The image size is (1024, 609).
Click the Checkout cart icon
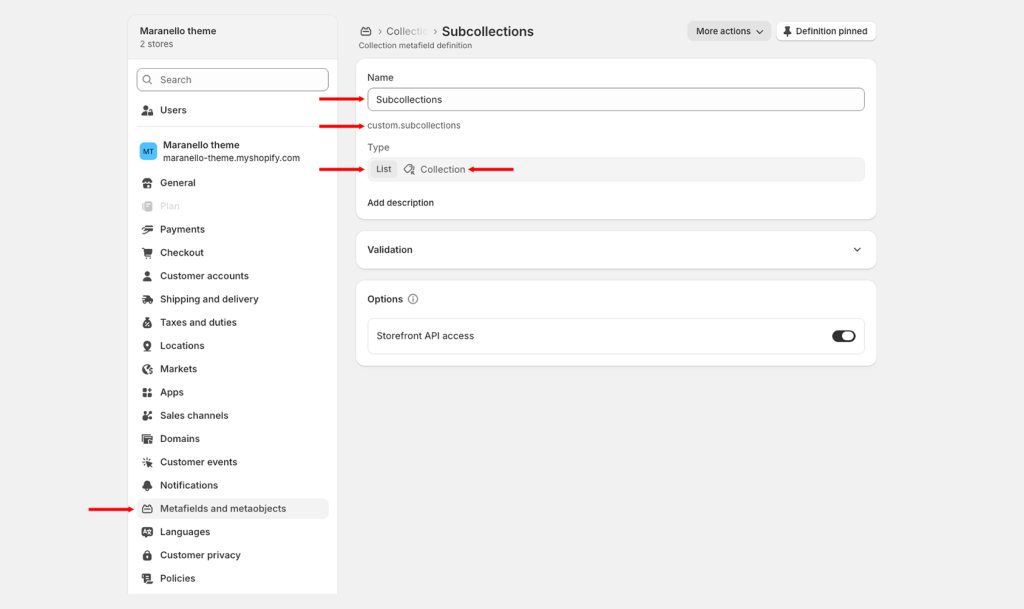(147, 253)
